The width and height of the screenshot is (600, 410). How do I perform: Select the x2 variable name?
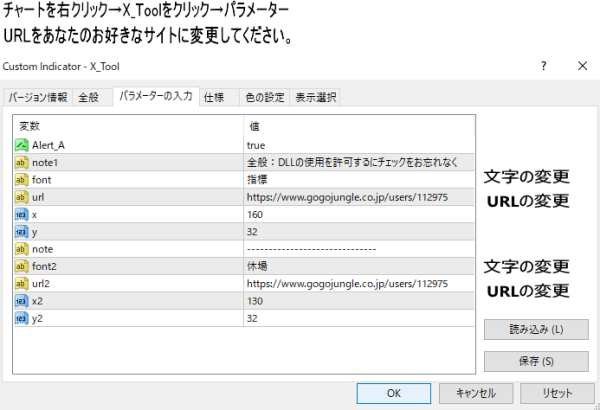coord(37,301)
